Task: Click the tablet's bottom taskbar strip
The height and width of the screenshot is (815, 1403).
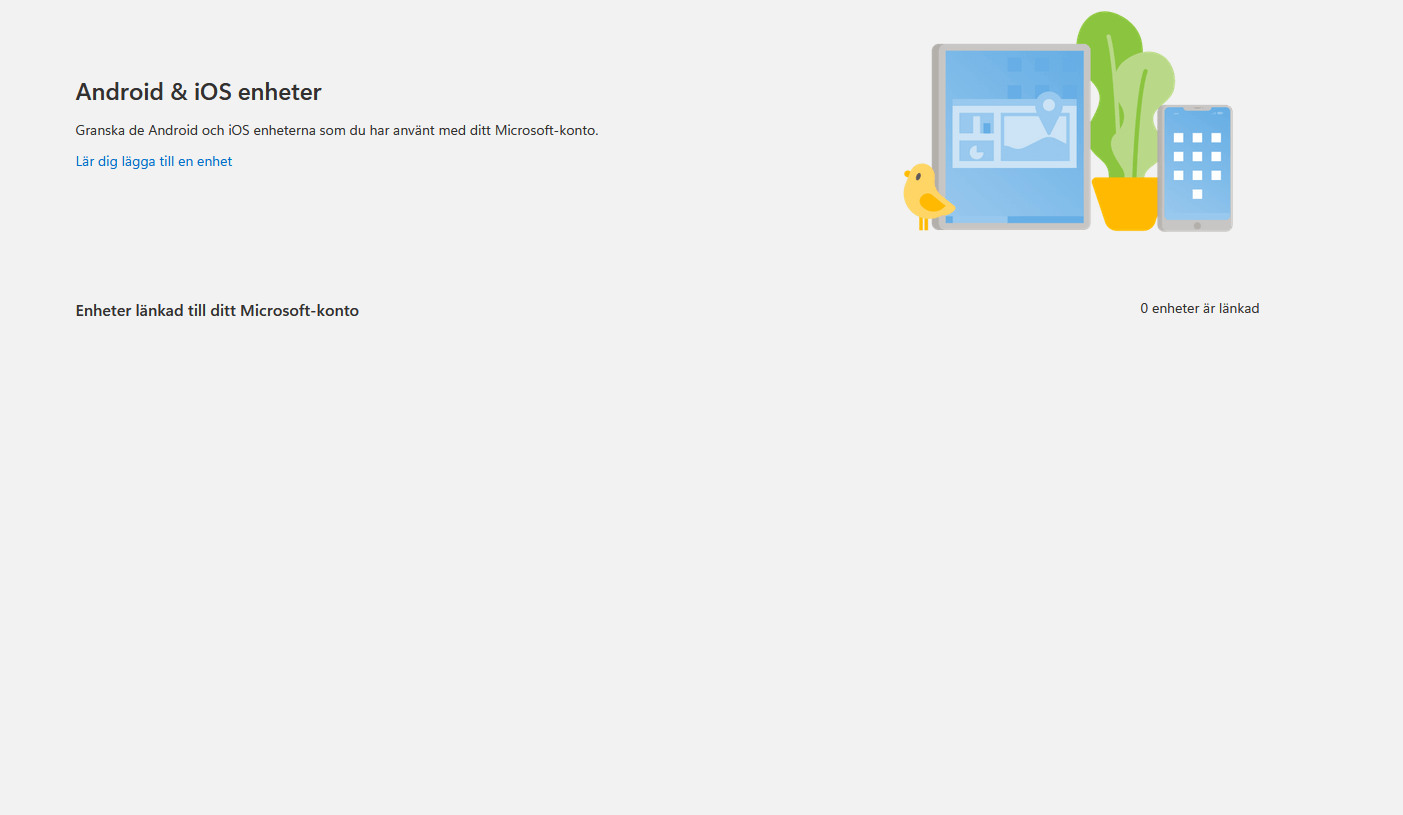Action: (x=1014, y=219)
